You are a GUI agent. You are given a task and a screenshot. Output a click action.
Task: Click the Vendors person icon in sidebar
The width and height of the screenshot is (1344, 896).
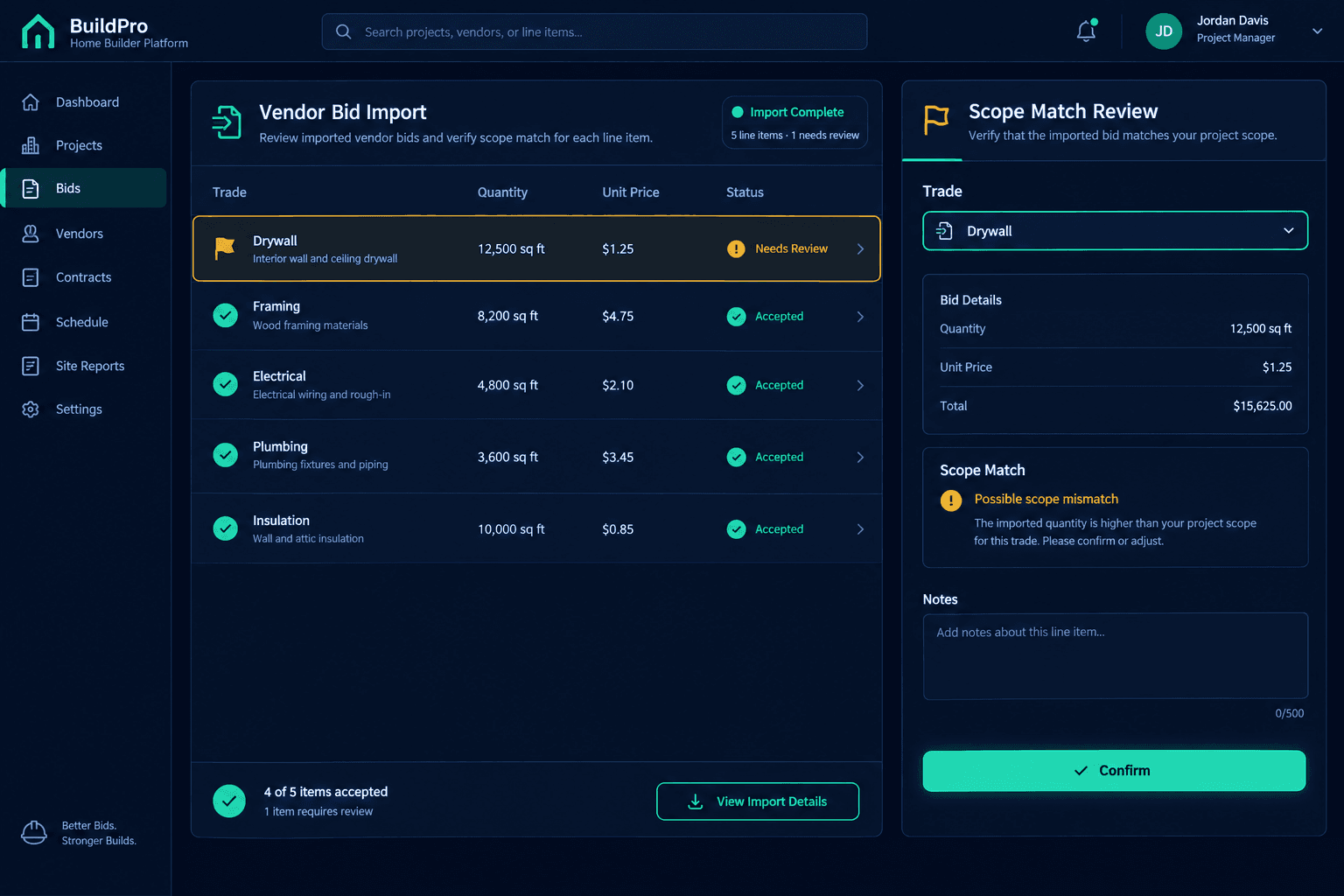[x=31, y=234]
